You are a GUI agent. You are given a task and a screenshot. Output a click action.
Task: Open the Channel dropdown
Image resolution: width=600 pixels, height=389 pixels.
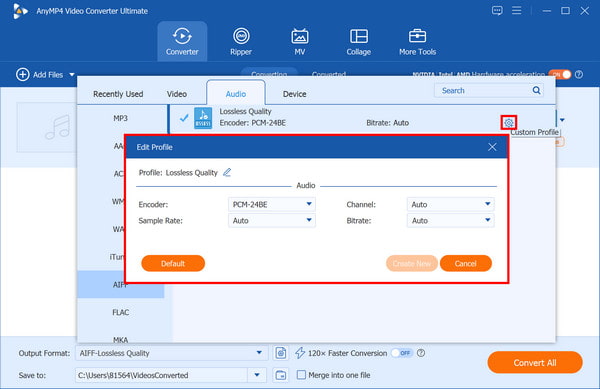(x=450, y=204)
